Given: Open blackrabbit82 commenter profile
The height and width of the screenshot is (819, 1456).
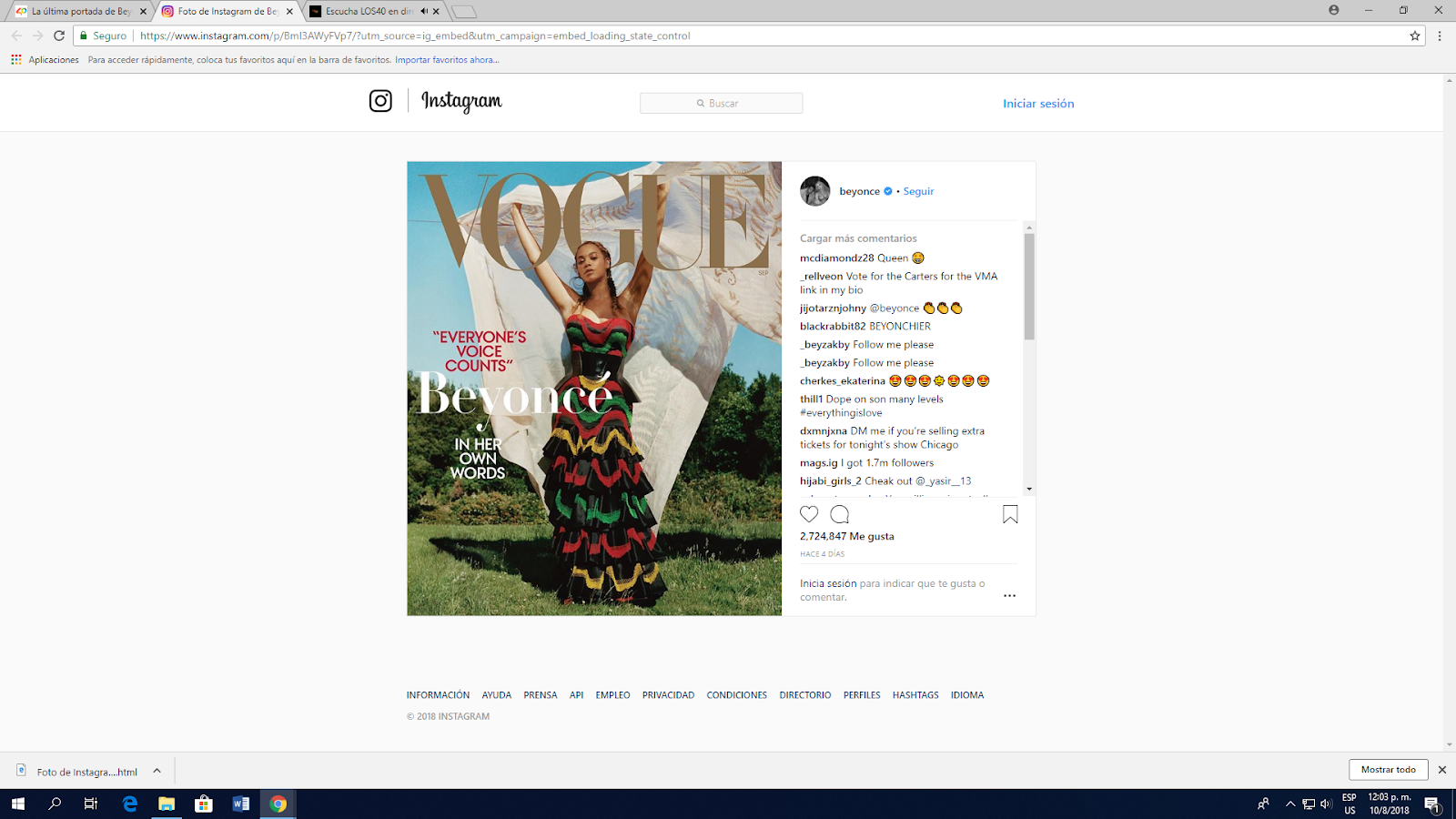Looking at the screenshot, I should pos(833,326).
